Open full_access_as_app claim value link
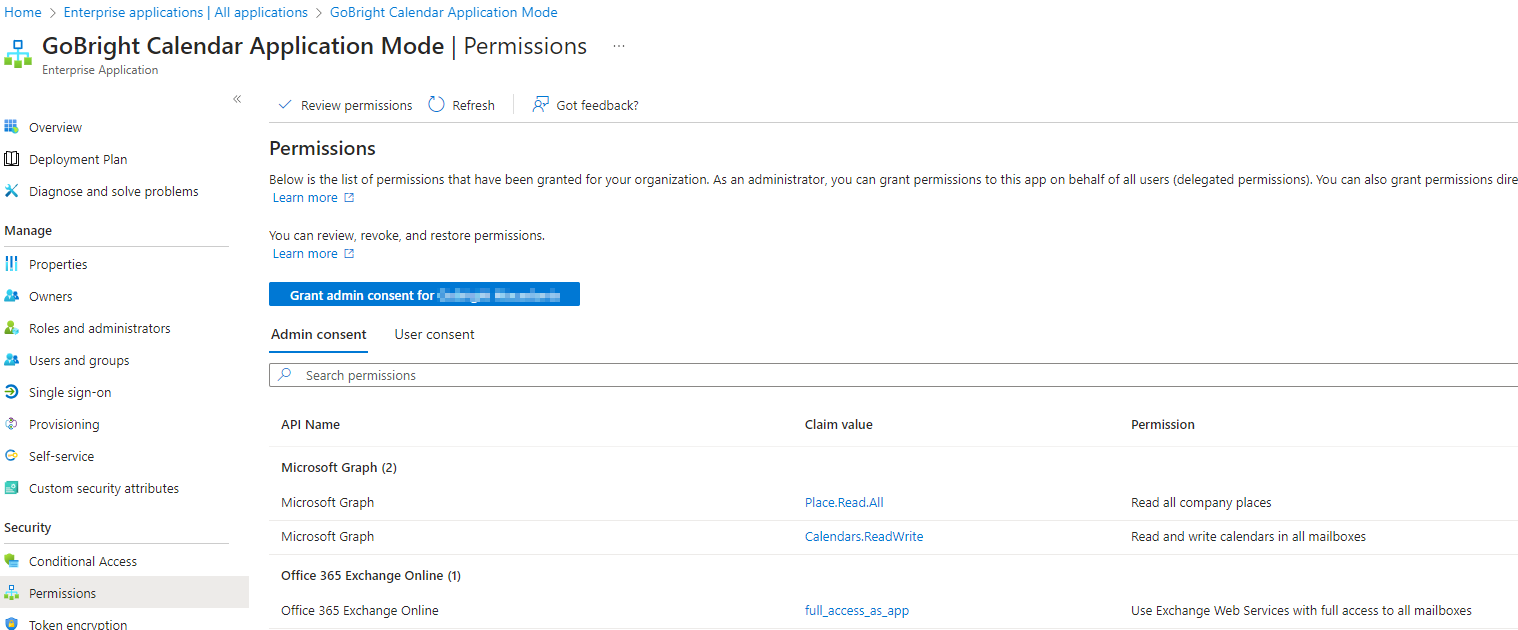 (x=856, y=611)
